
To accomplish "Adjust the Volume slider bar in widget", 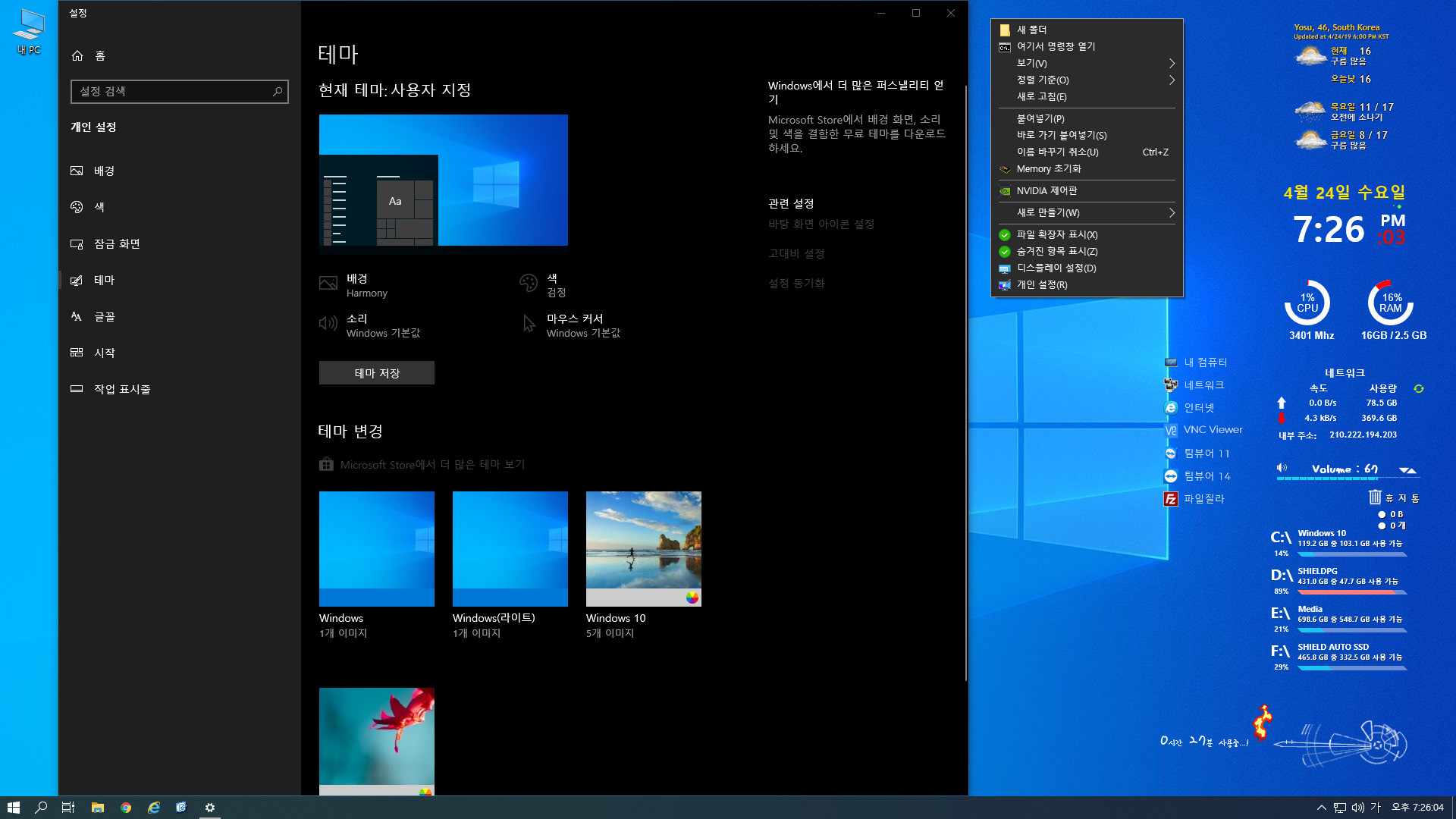I will 1347,479.
